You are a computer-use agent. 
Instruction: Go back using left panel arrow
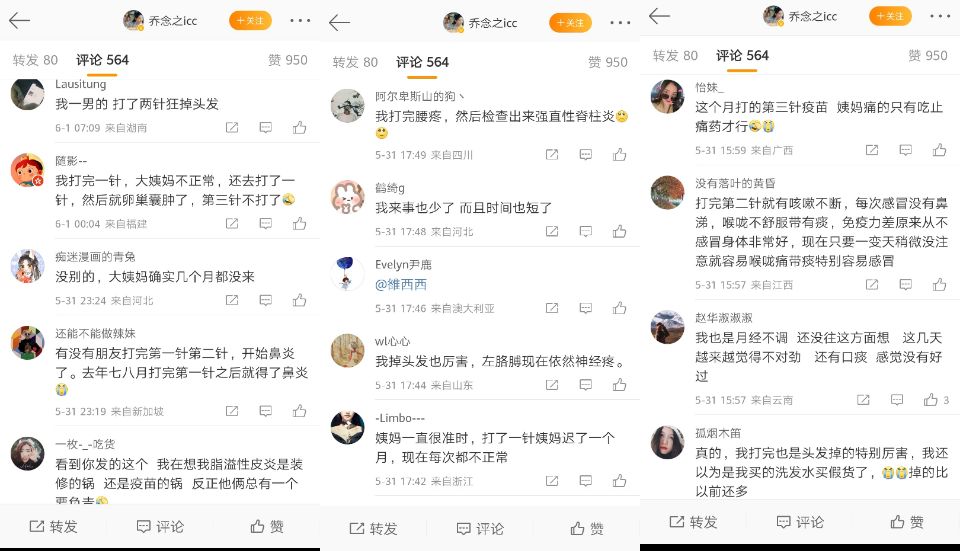coord(19,20)
